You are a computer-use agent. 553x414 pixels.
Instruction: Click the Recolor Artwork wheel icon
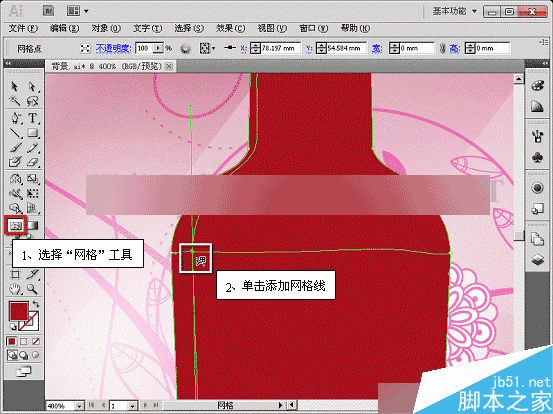coord(186,49)
